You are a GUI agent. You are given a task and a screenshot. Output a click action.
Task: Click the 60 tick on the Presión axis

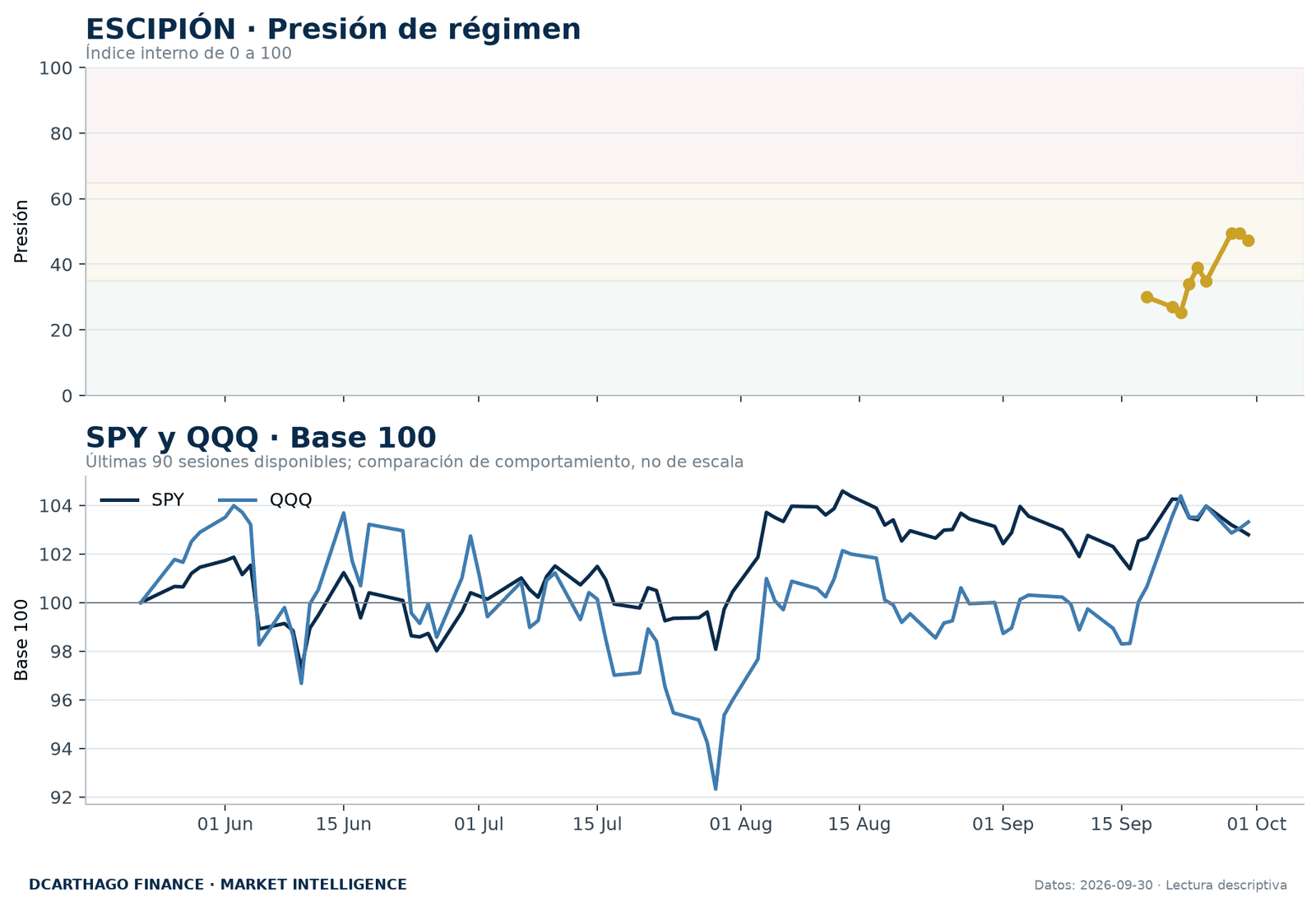(x=62, y=199)
